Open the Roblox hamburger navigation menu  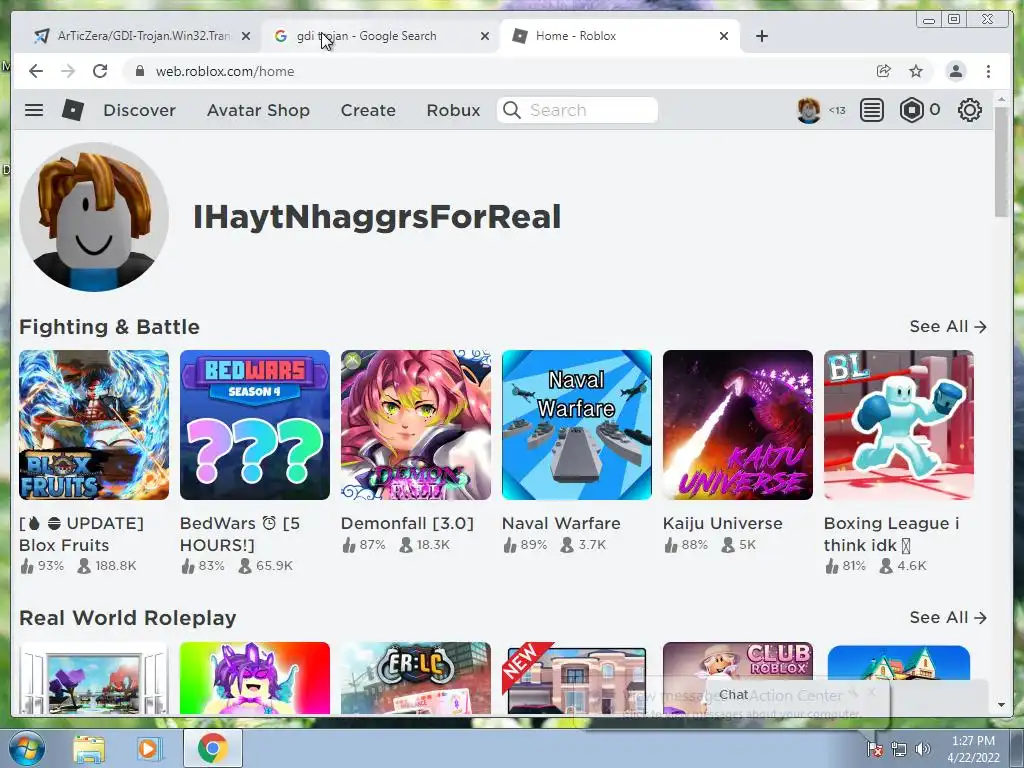pyautogui.click(x=34, y=110)
